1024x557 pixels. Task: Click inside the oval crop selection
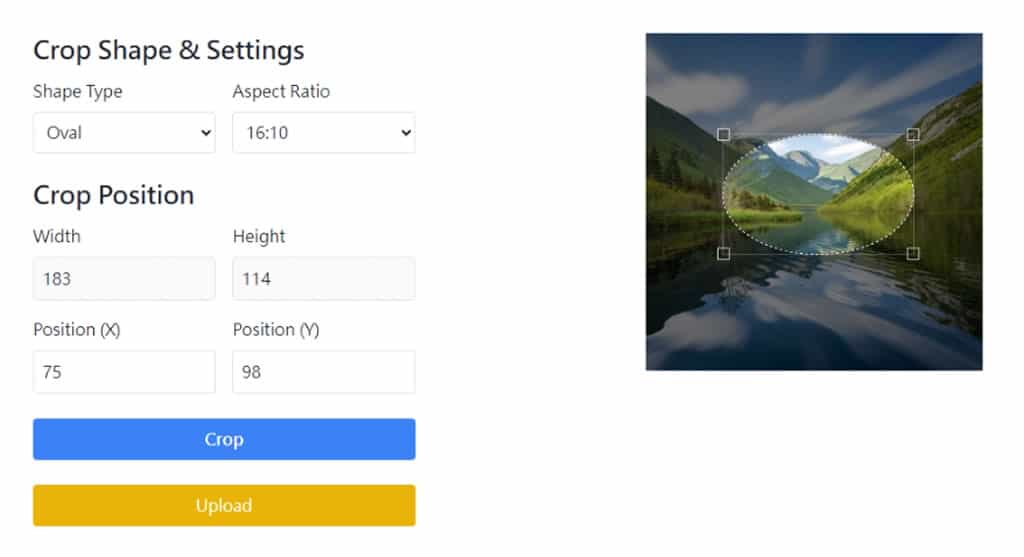[x=818, y=194]
